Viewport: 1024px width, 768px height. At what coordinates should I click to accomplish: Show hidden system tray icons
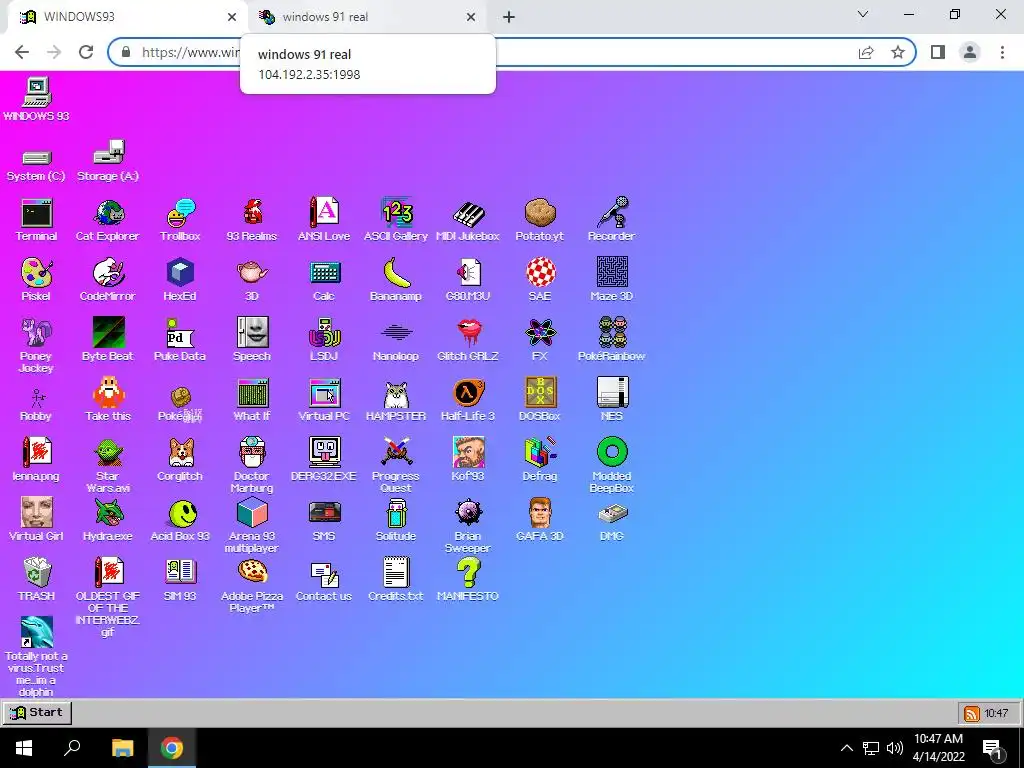pyautogui.click(x=846, y=748)
